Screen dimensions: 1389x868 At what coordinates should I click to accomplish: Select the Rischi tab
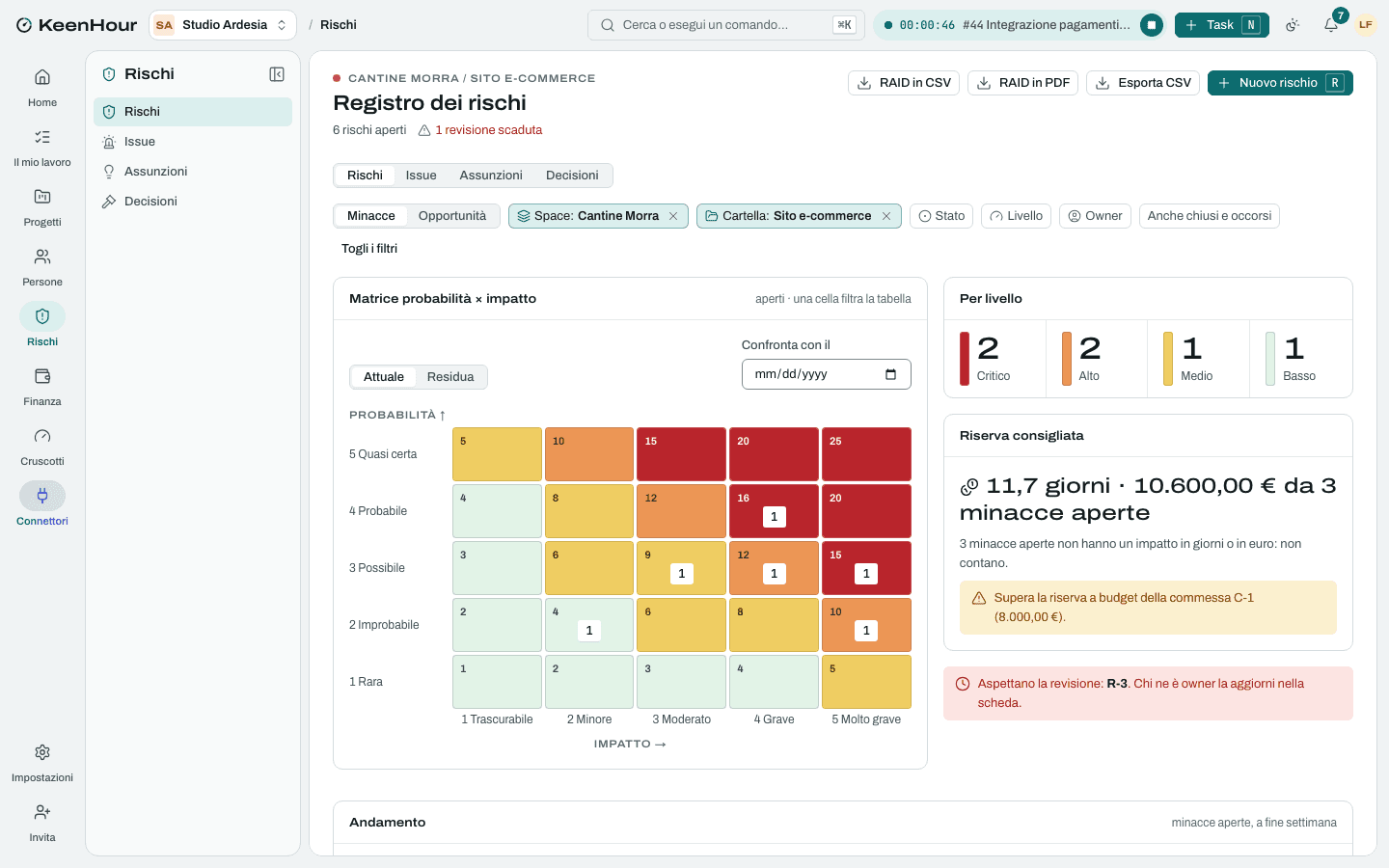(365, 176)
